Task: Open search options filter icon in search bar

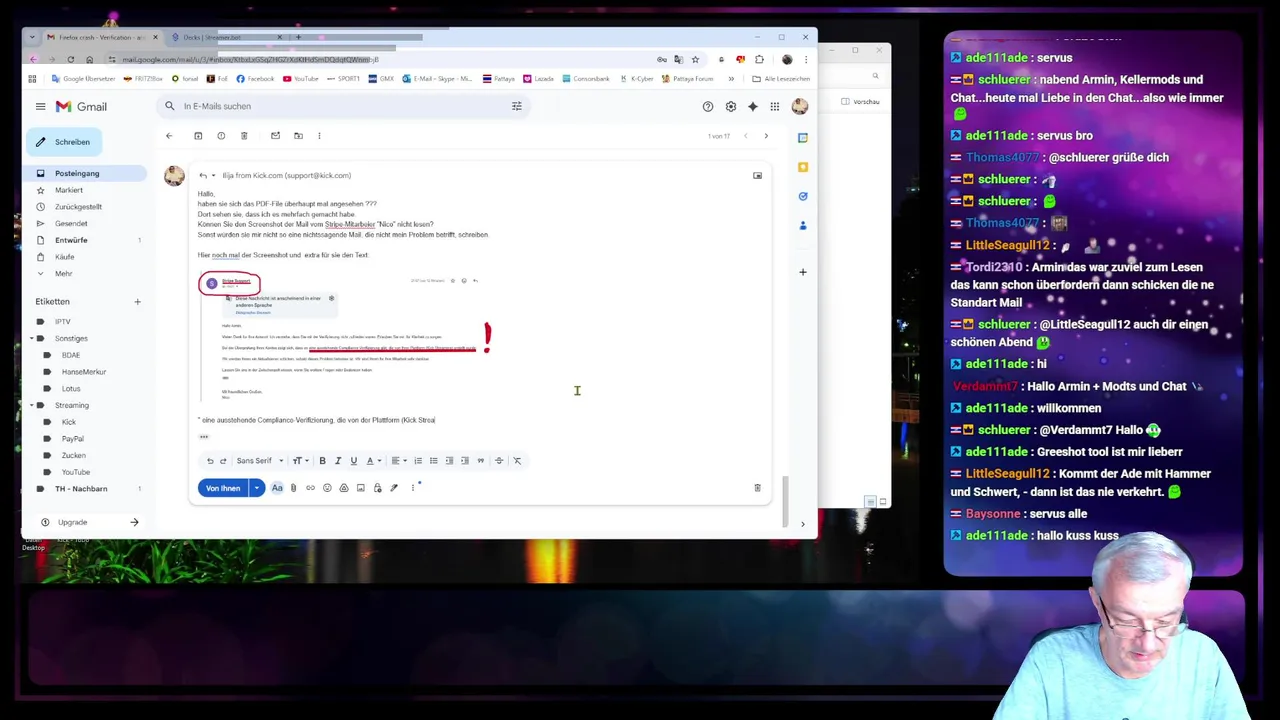Action: click(517, 106)
